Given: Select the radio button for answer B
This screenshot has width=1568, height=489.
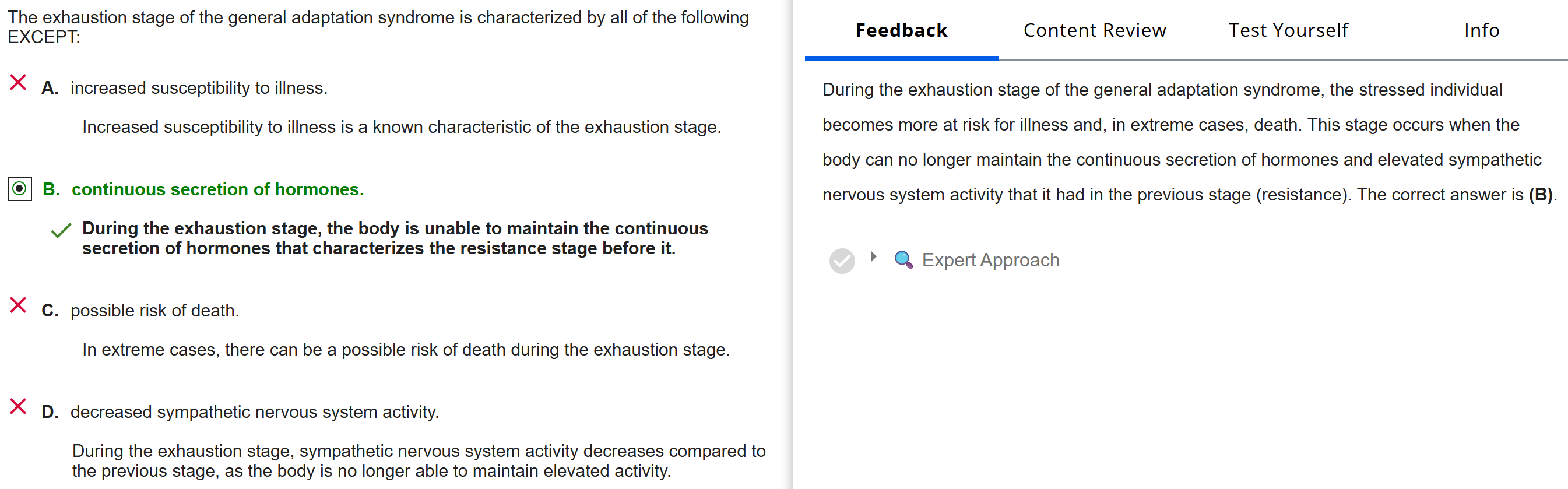Looking at the screenshot, I should [x=19, y=189].
